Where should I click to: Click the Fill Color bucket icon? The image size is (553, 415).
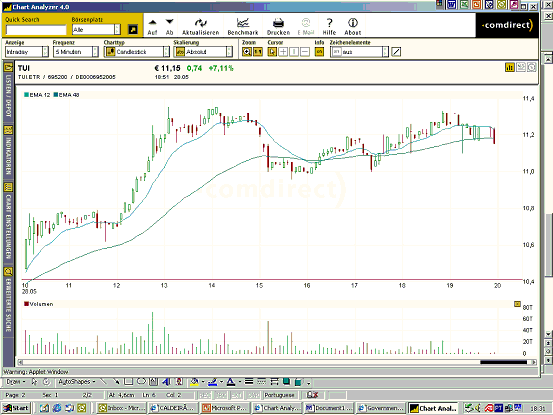tap(194, 382)
